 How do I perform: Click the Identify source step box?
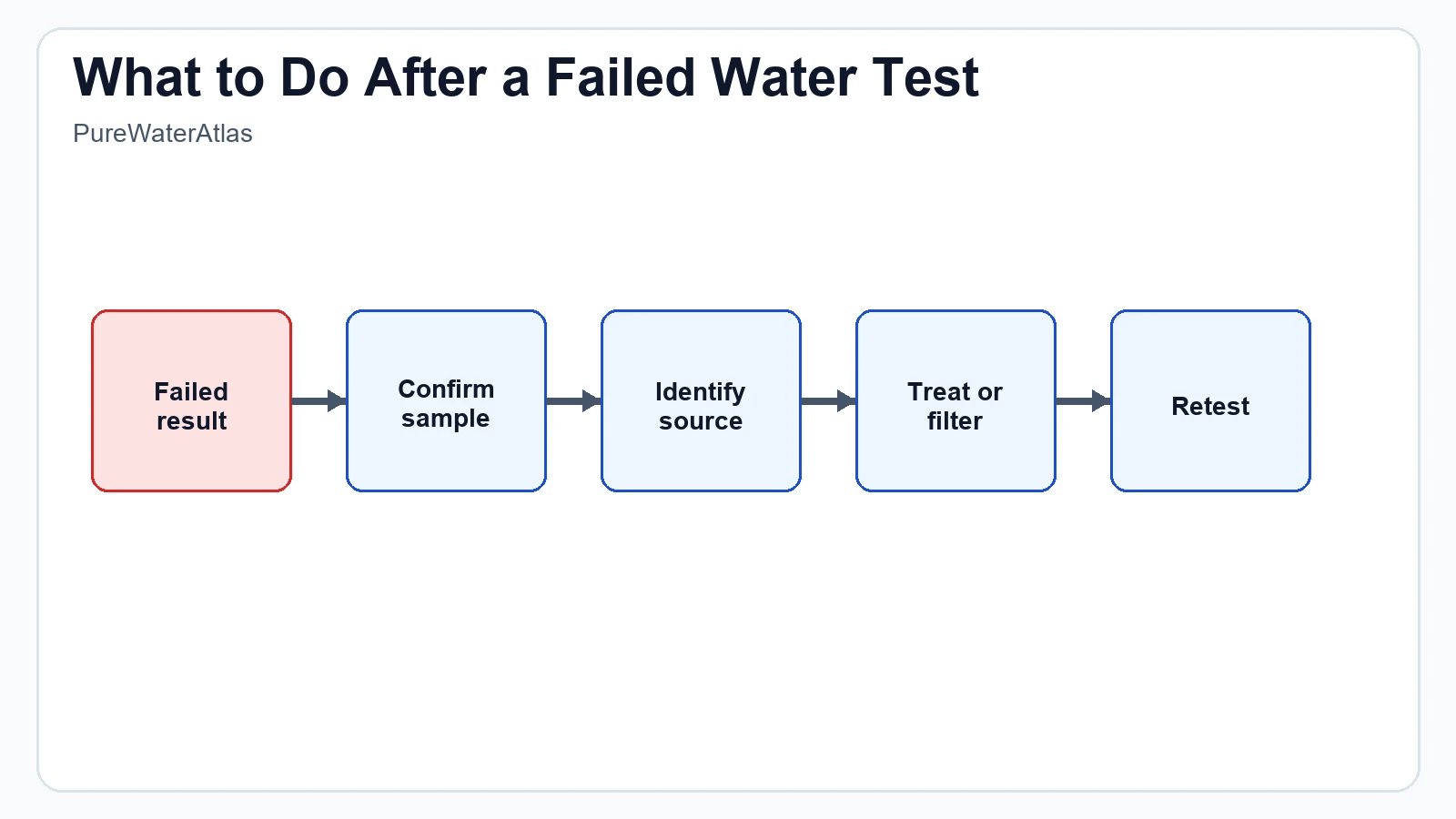point(701,401)
